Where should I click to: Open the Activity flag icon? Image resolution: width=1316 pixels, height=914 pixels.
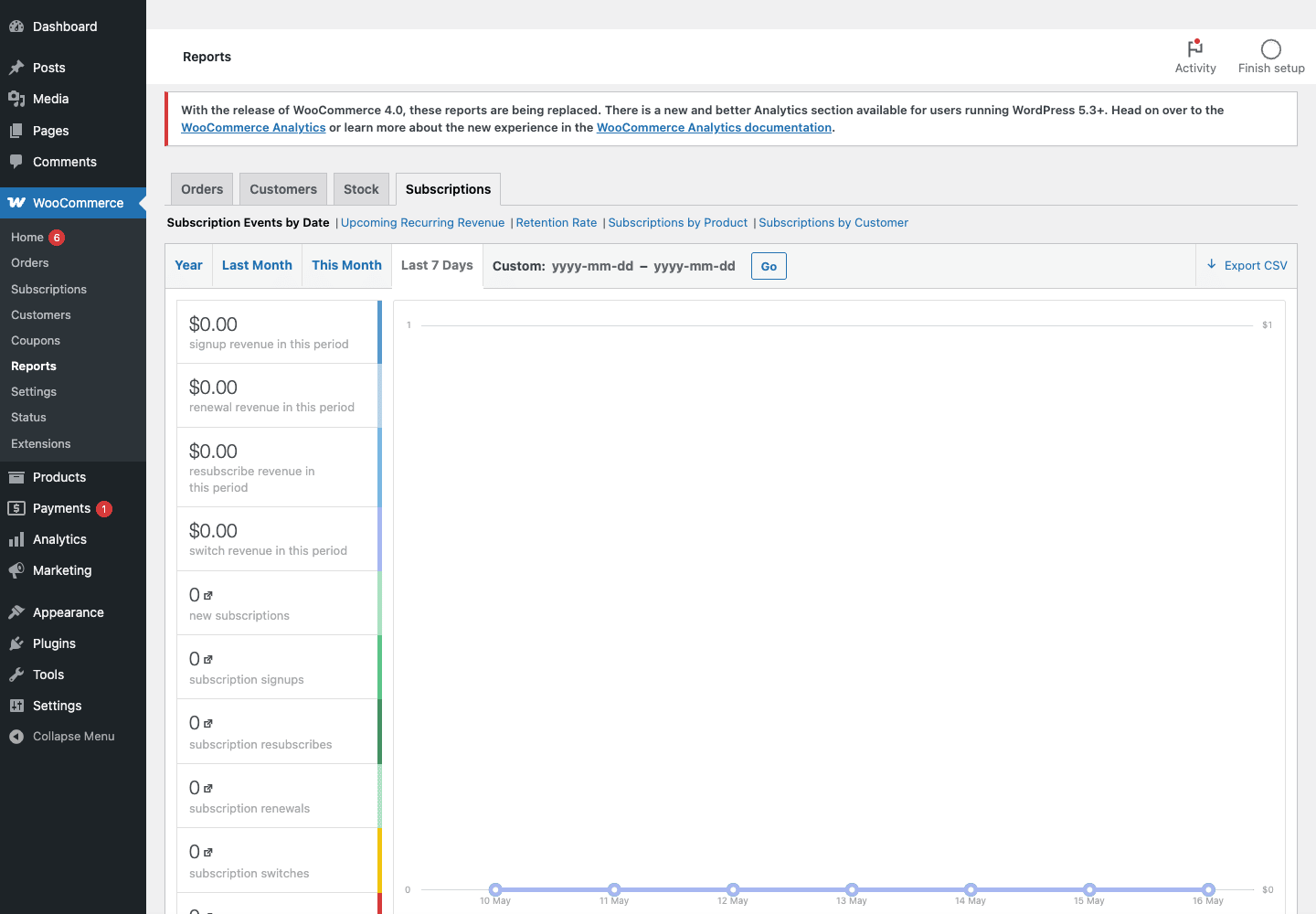point(1195,48)
